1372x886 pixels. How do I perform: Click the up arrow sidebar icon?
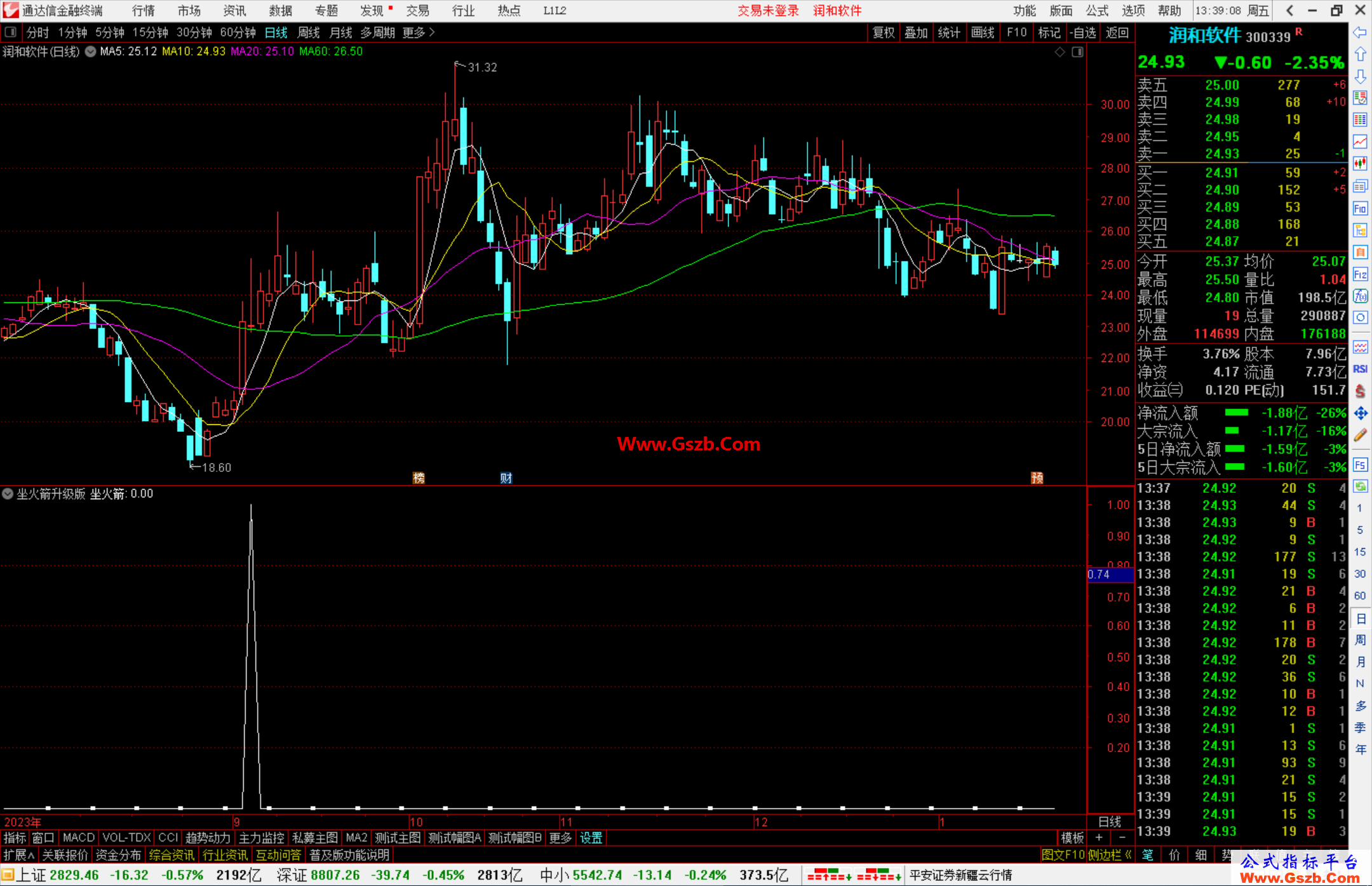click(x=1360, y=55)
